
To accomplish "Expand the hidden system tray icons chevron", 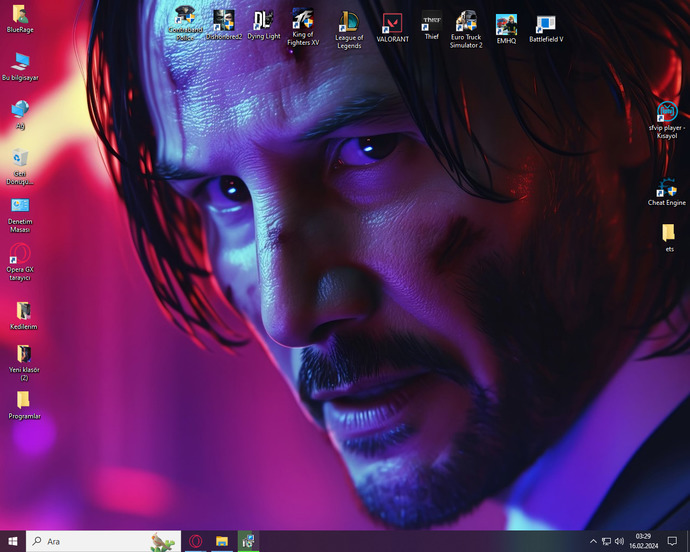I will [x=593, y=541].
